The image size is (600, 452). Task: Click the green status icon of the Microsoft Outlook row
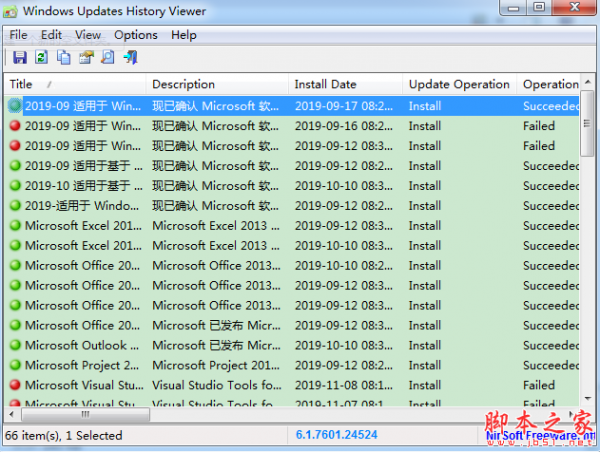[15, 345]
